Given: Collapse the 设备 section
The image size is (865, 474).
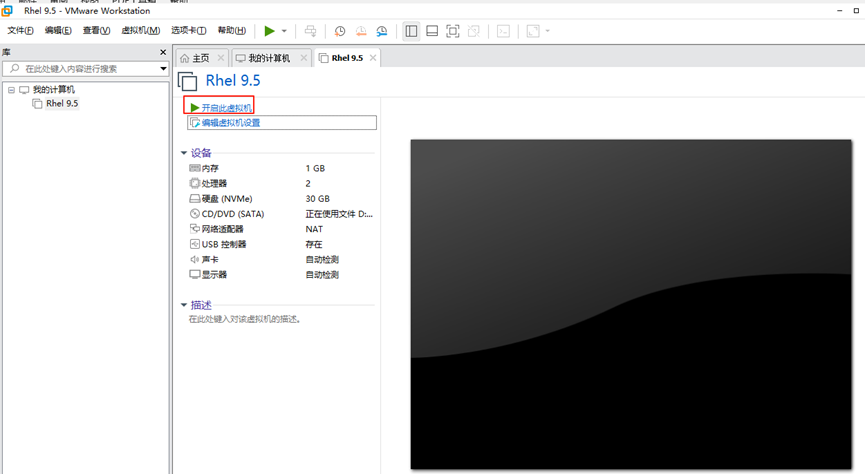Looking at the screenshot, I should pyautogui.click(x=184, y=153).
